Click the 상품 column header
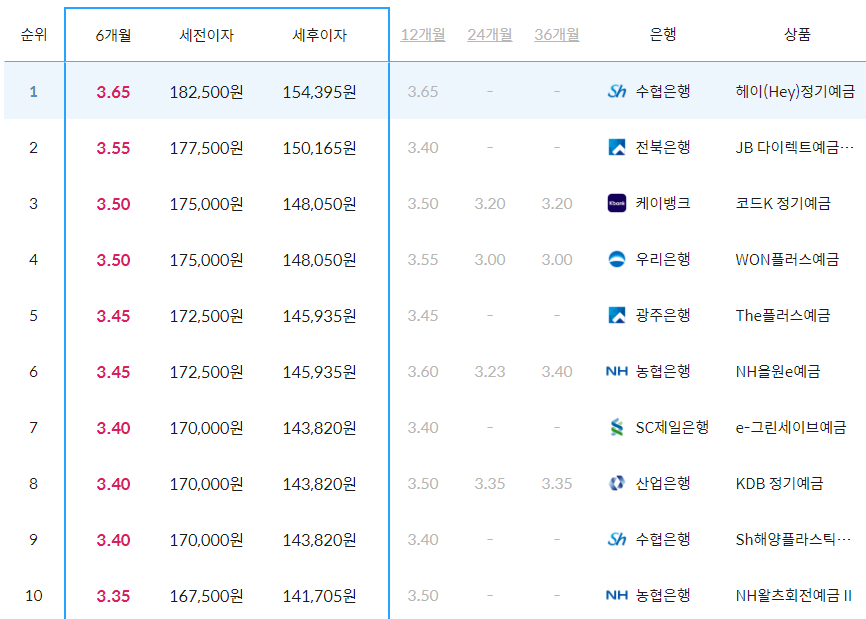 point(797,34)
